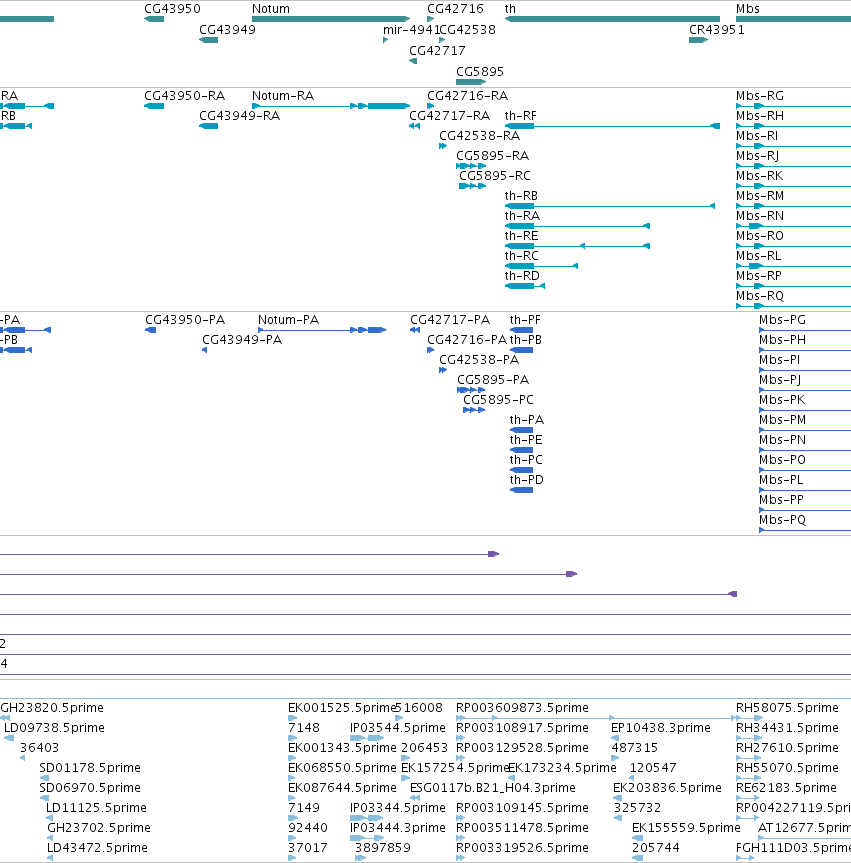Select the CG5895-PC protein label
851x863 pixels.
tap(499, 400)
